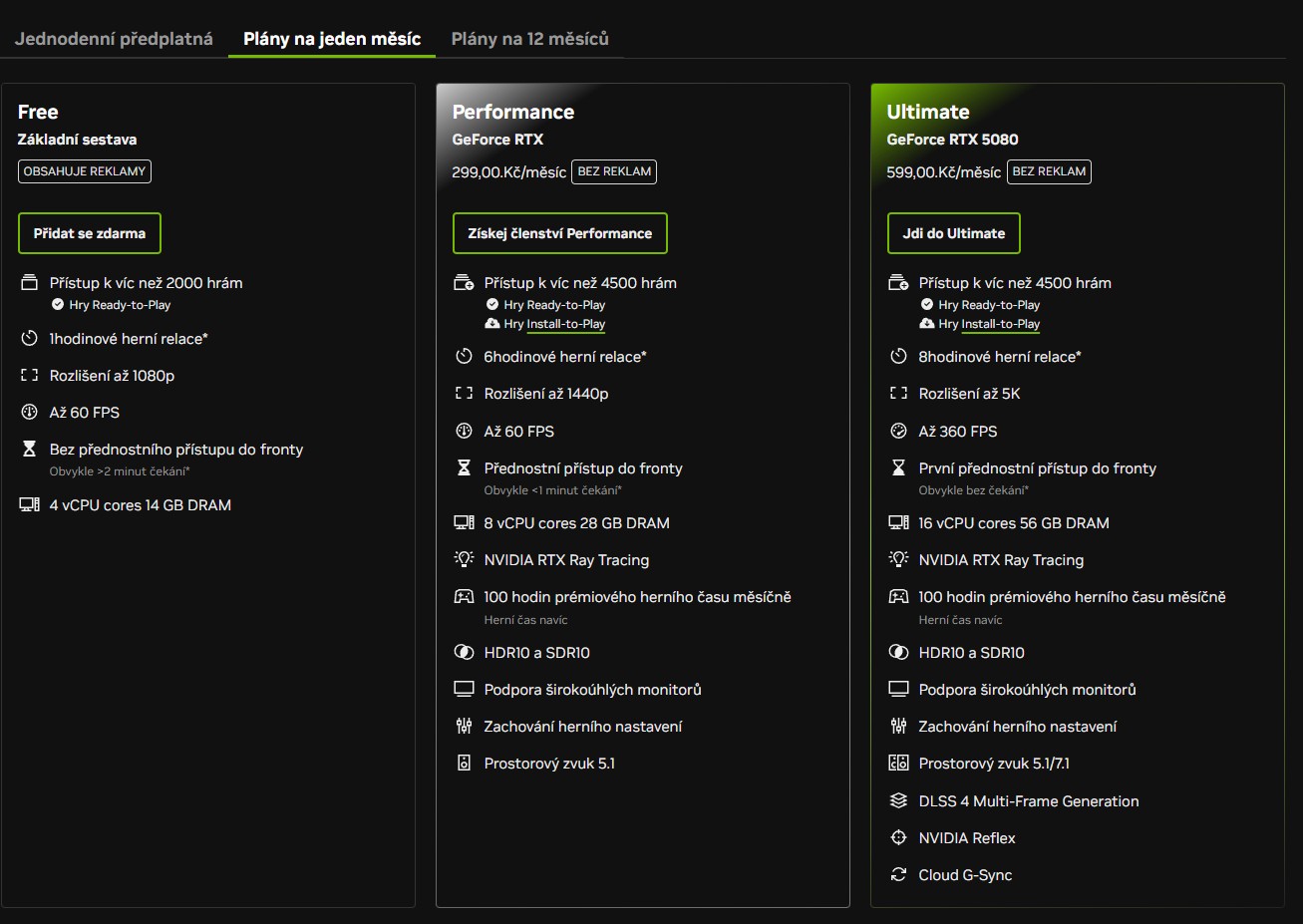The height and width of the screenshot is (924, 1303).
Task: Click Získej členství Performance button
Action: click(x=560, y=233)
